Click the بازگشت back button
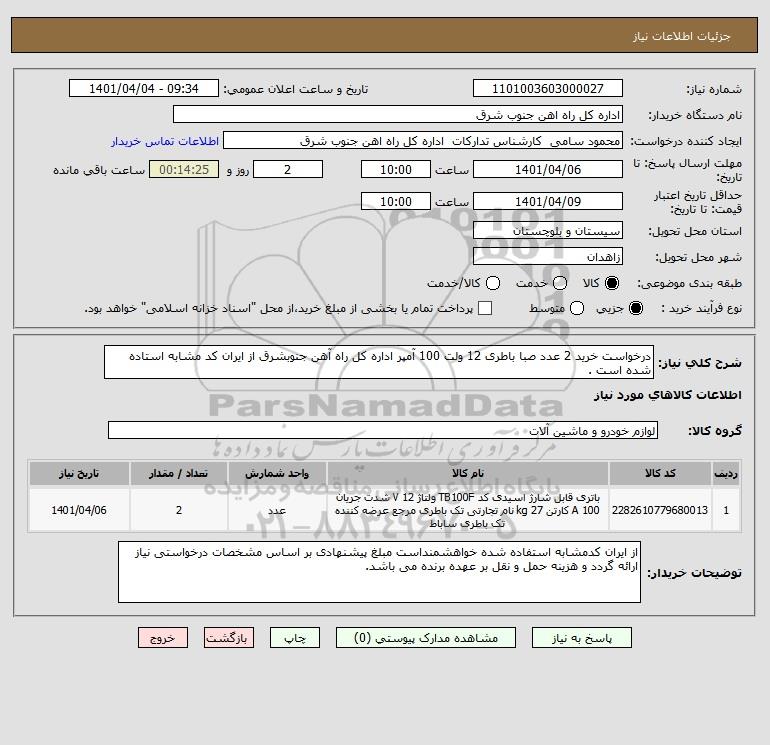 point(229,638)
